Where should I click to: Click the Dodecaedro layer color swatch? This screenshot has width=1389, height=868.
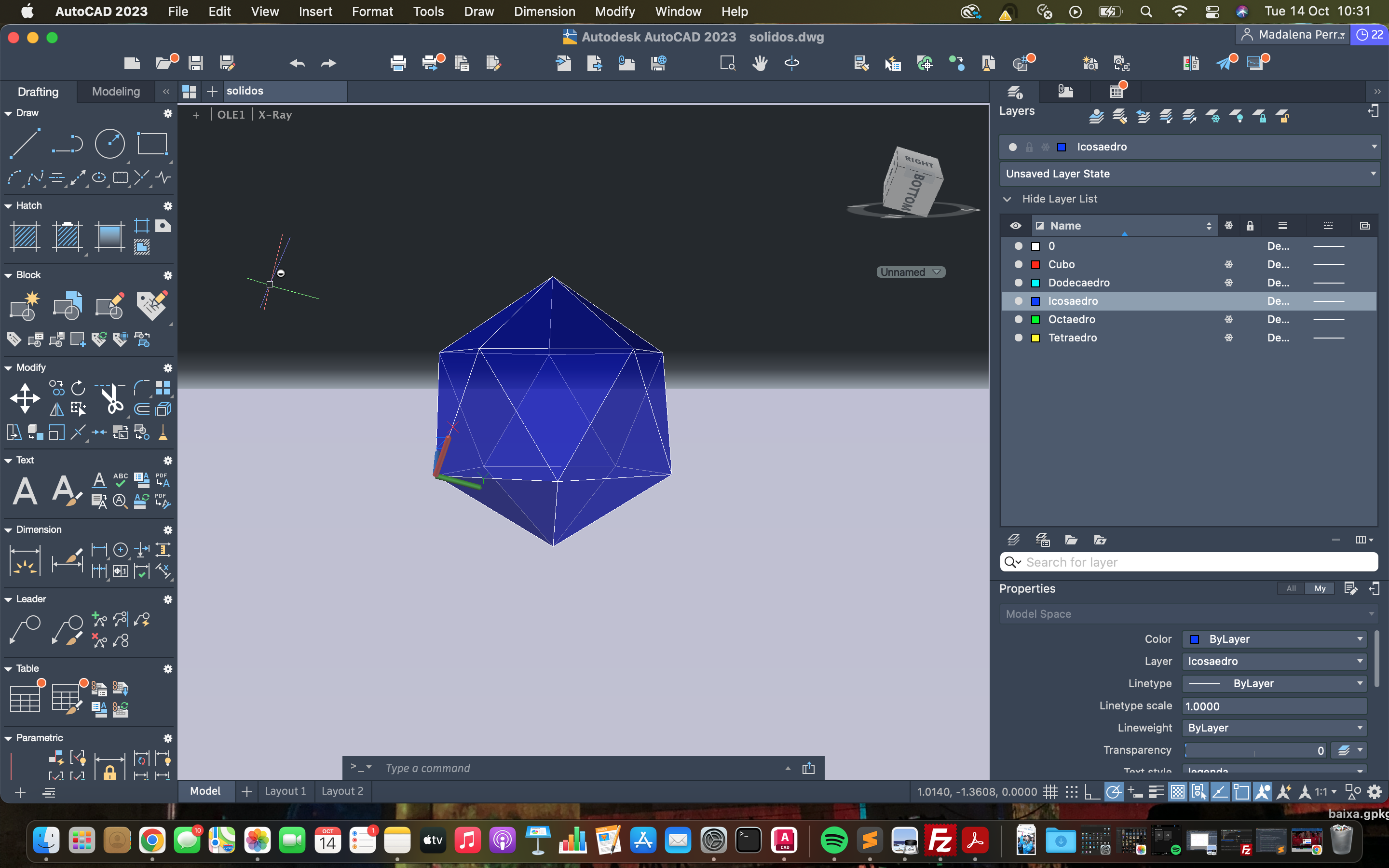click(x=1035, y=283)
